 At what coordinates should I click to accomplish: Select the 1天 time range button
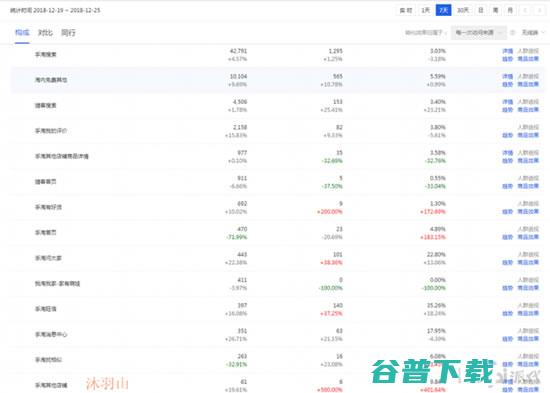(x=425, y=10)
